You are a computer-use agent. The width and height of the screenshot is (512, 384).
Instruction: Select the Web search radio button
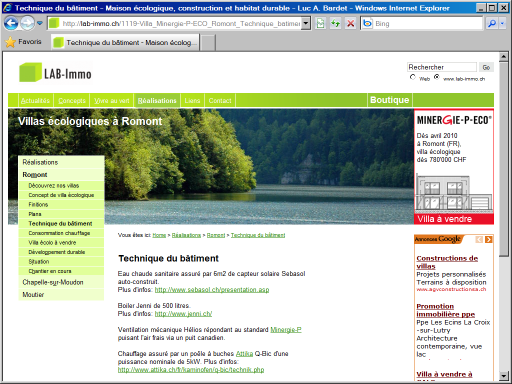point(413,77)
